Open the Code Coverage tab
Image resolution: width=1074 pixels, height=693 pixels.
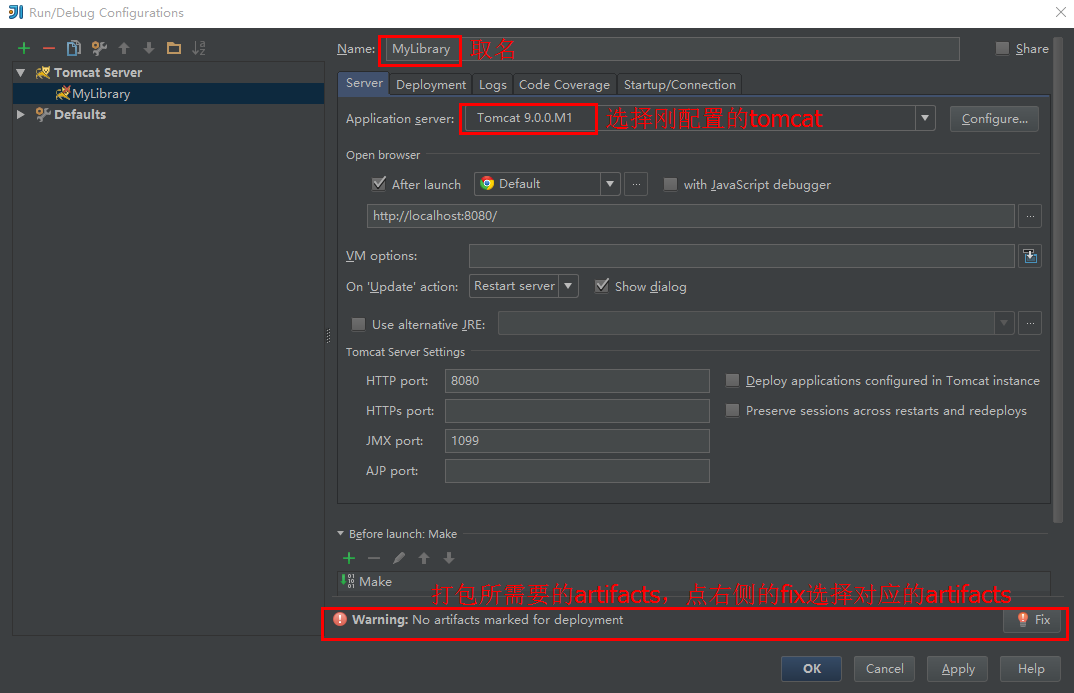coord(564,84)
